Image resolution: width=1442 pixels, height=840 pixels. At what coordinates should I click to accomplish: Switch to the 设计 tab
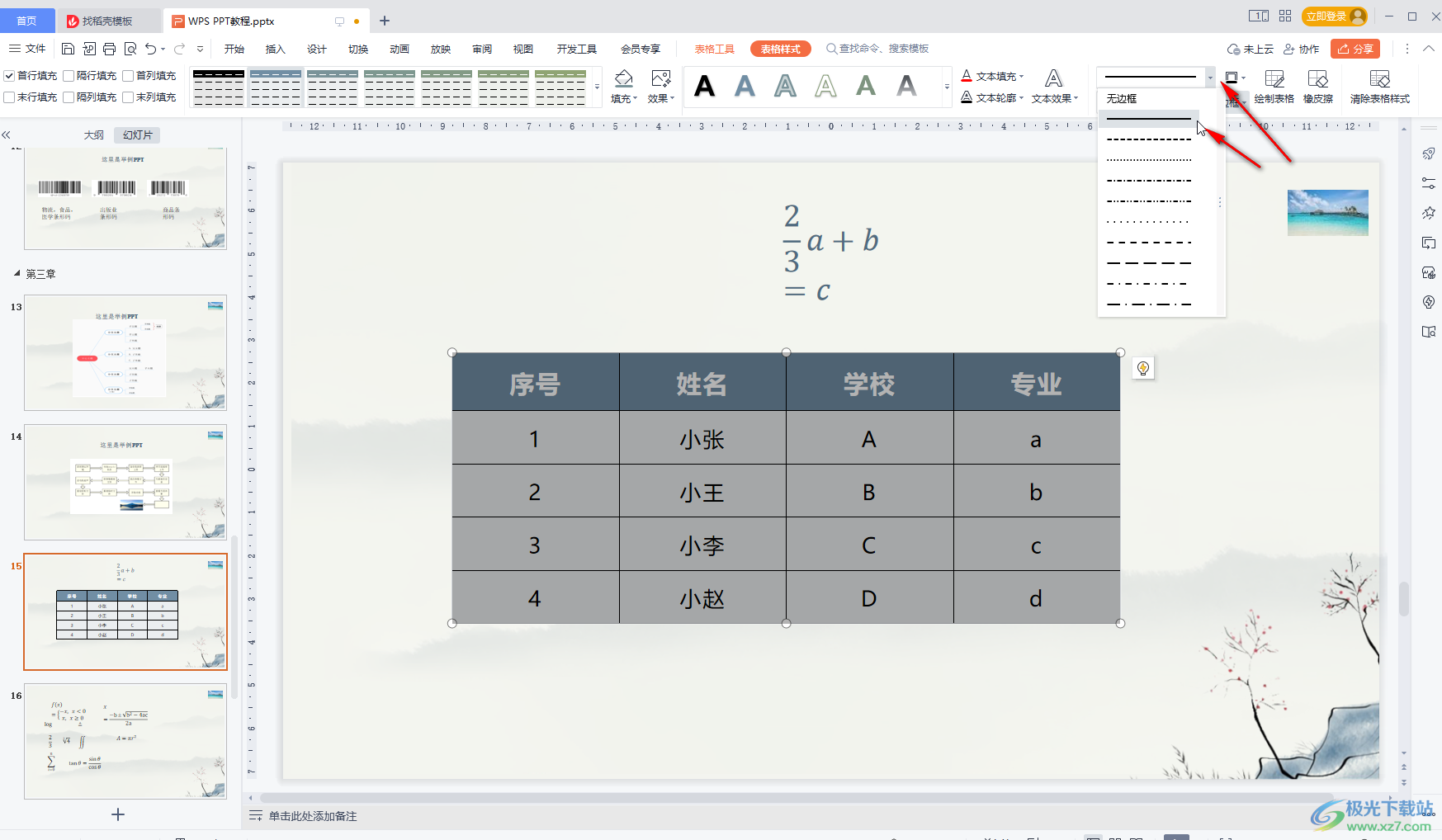[316, 50]
